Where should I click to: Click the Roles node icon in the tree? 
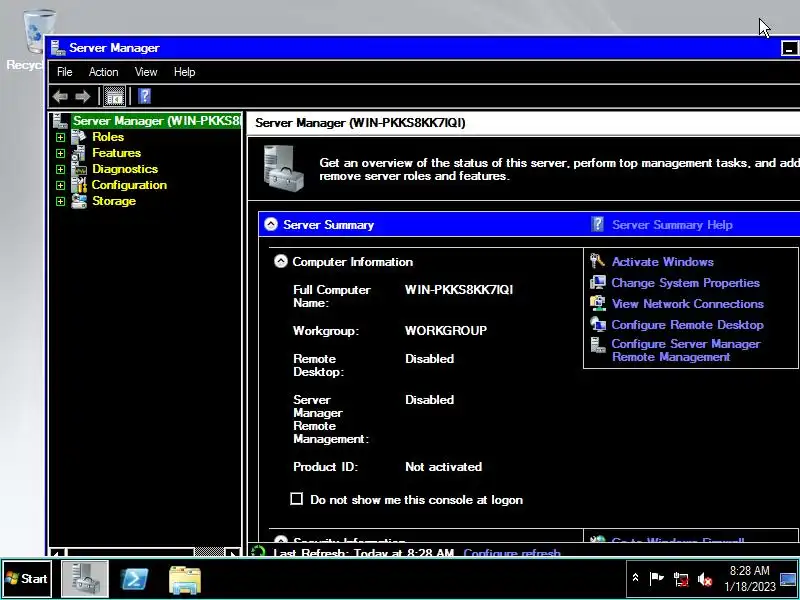click(x=79, y=137)
